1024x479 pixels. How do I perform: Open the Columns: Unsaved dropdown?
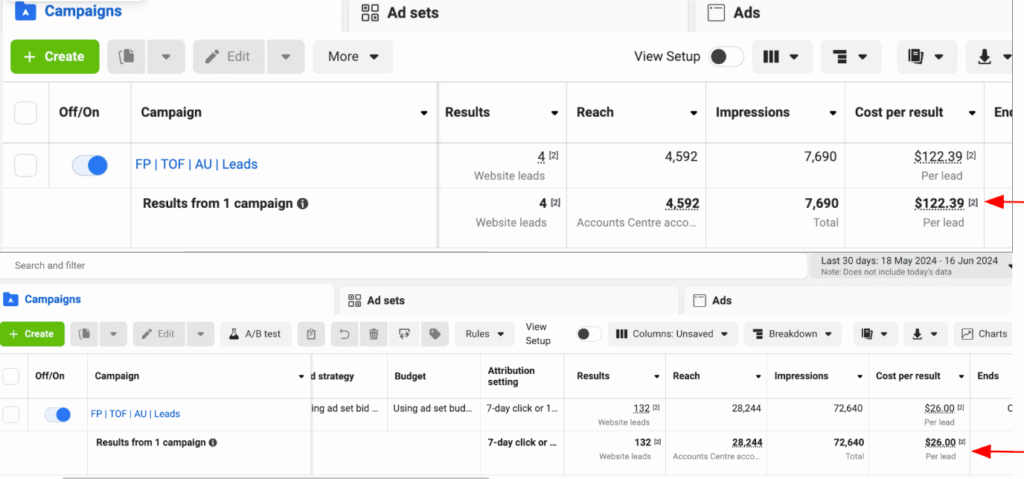coord(671,334)
